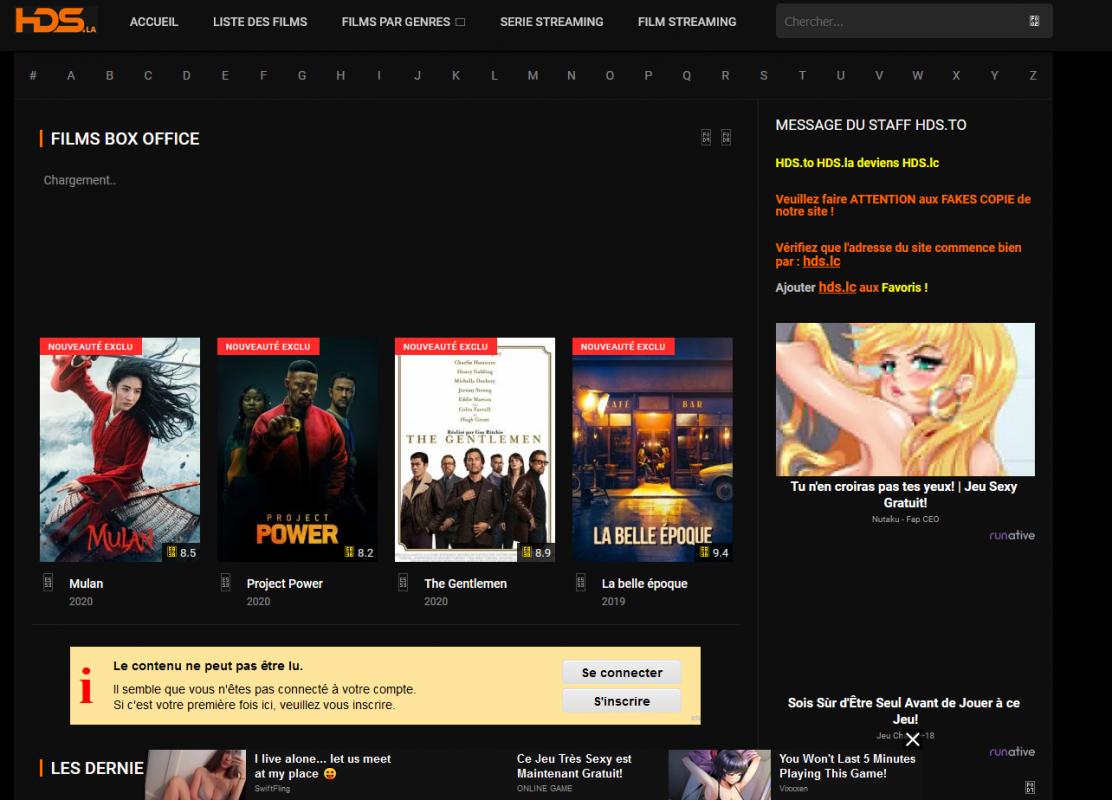The image size is (1112, 800).
Task: Click the search icon in Chercher box
Action: 1034,21
